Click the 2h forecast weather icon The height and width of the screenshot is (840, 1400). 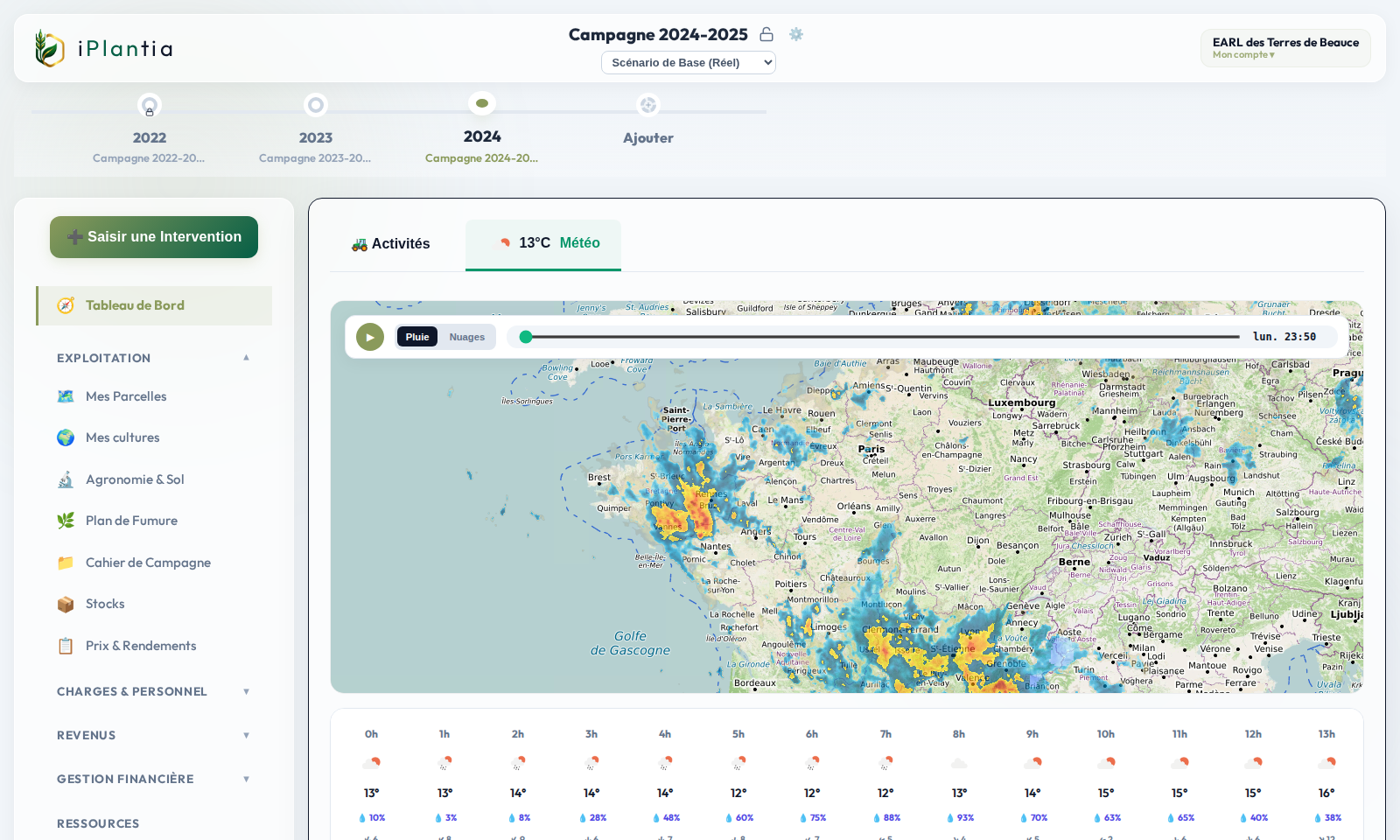coord(519,763)
